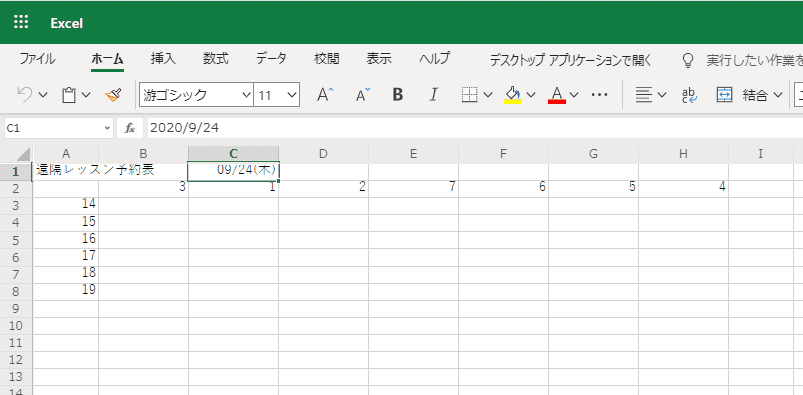Expand alignment options arrow
The width and height of the screenshot is (803, 395).
click(x=662, y=95)
